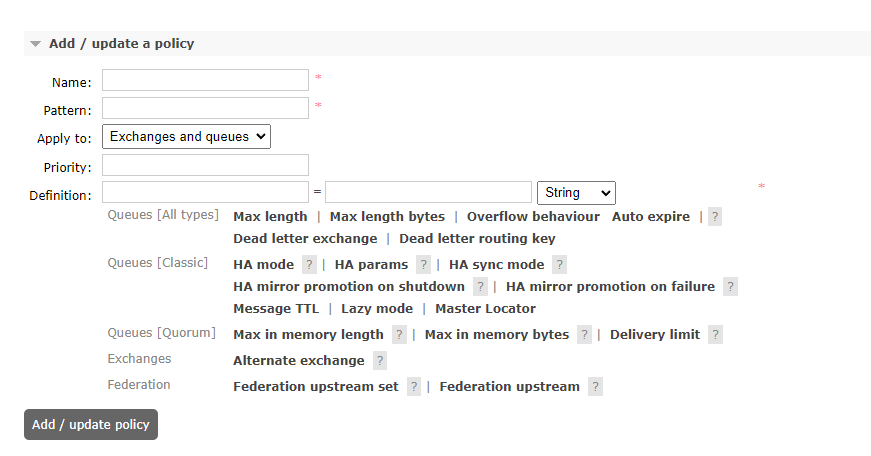Focus the policy Name input field
The width and height of the screenshot is (871, 456).
(x=205, y=81)
